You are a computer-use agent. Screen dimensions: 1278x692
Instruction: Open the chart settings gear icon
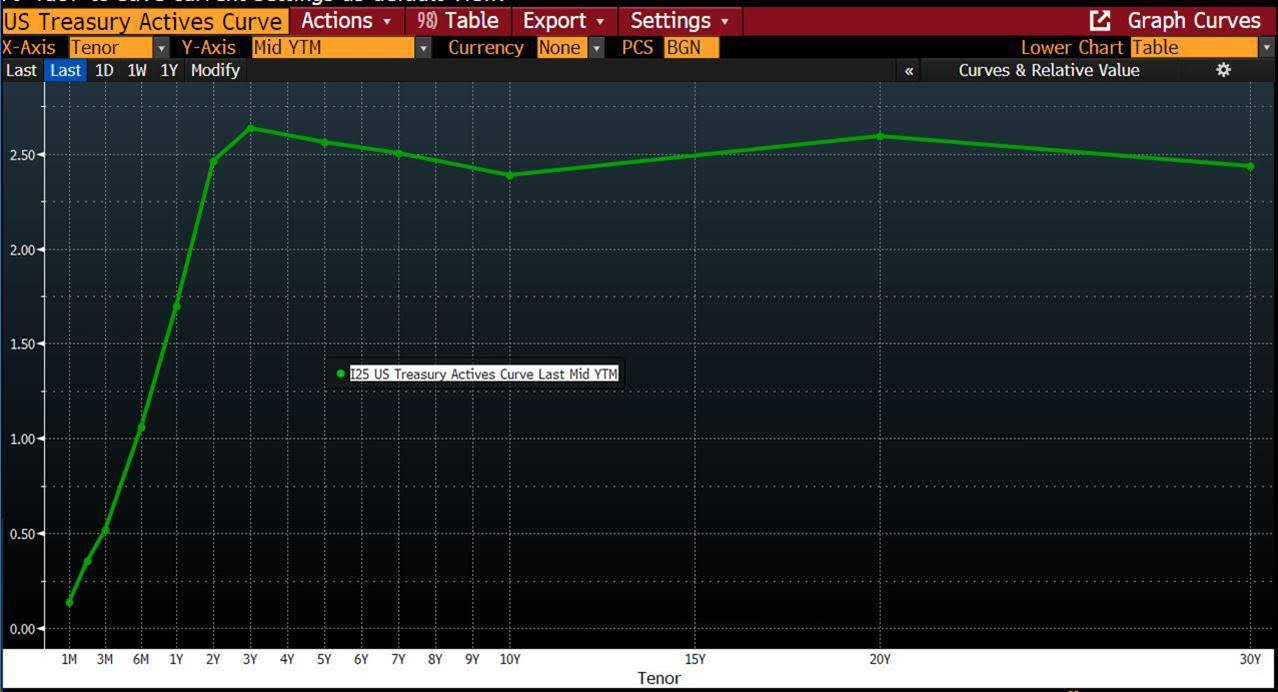pyautogui.click(x=1223, y=70)
